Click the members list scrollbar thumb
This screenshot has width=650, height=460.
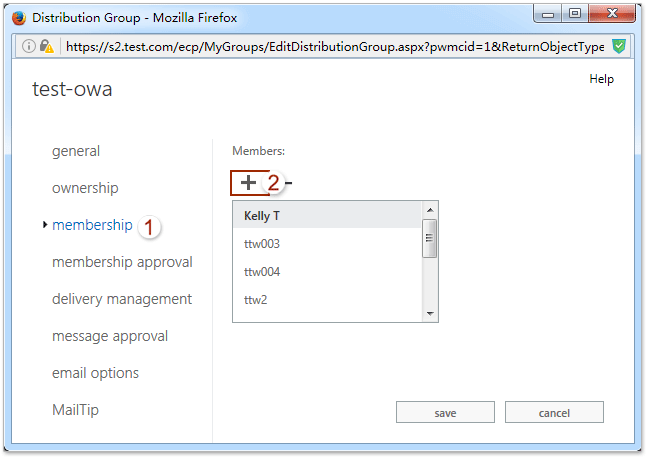(429, 238)
